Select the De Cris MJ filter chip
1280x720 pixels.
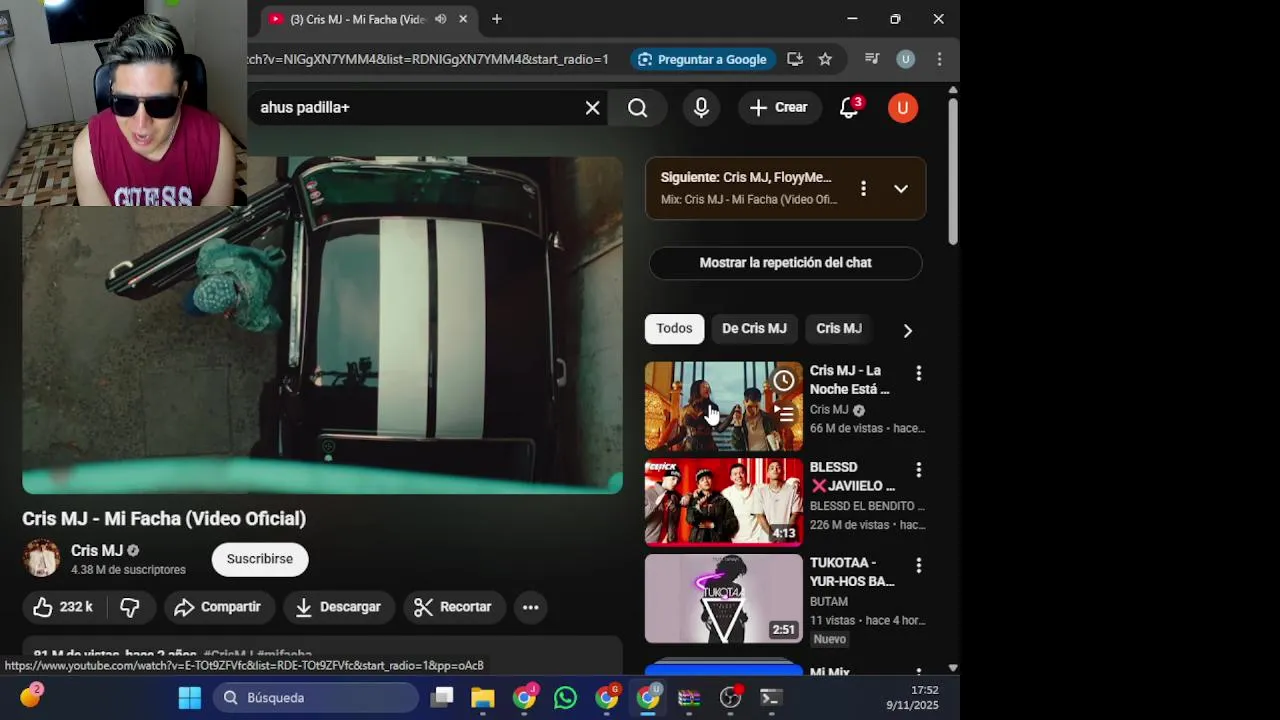click(x=754, y=329)
